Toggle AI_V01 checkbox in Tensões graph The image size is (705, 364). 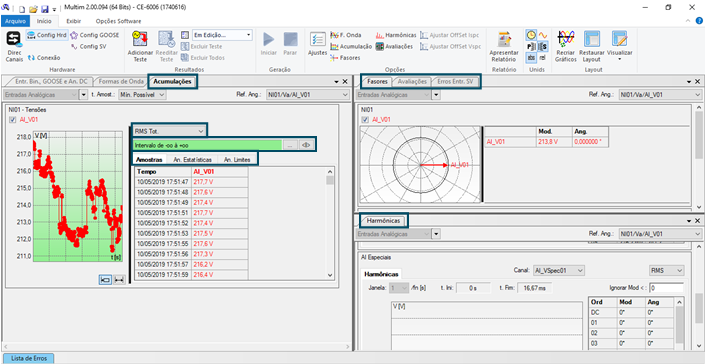13,120
